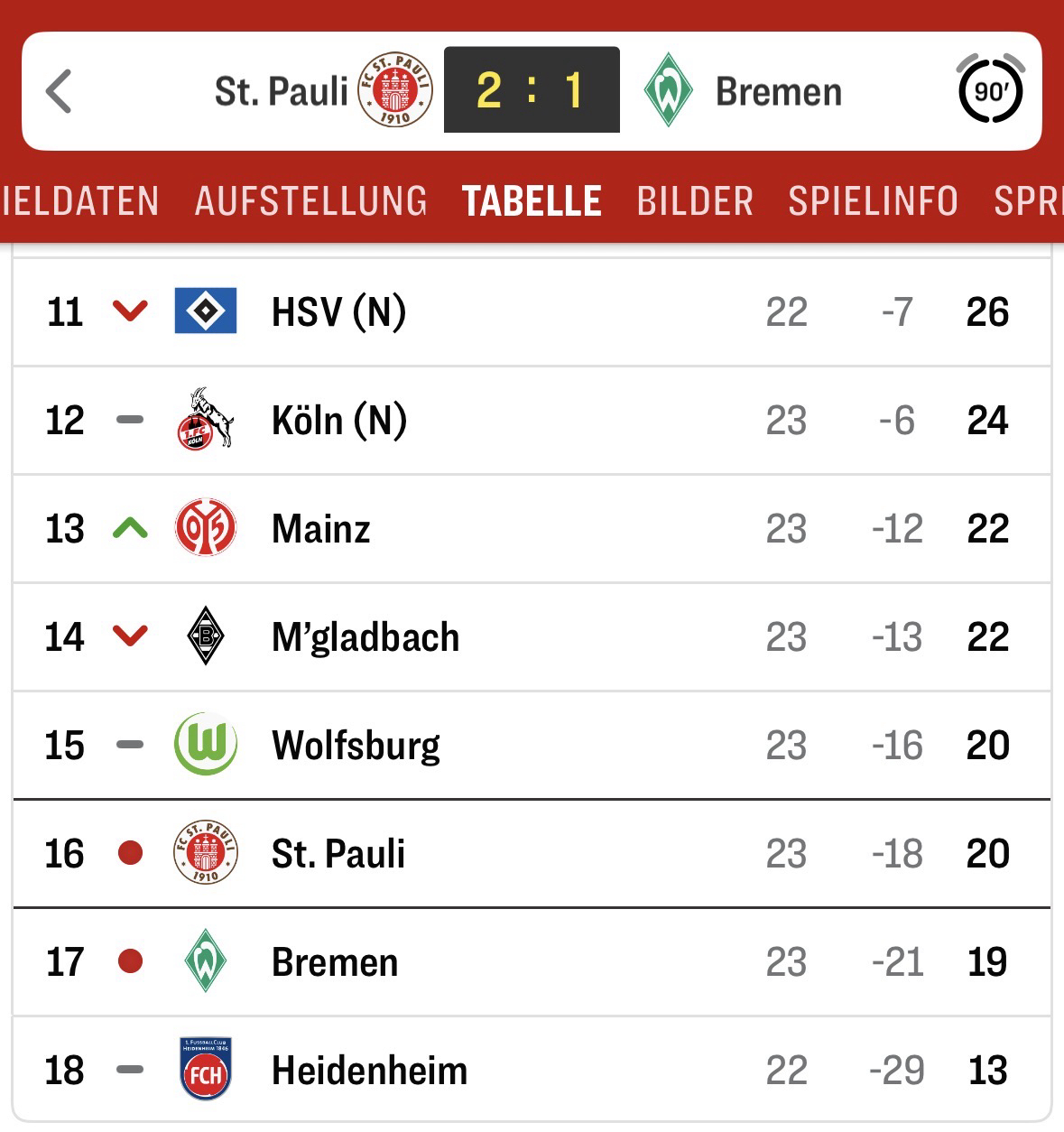Tap the 90' match clock icon
Viewport: 1064px width, 1132px height.
pos(990,90)
